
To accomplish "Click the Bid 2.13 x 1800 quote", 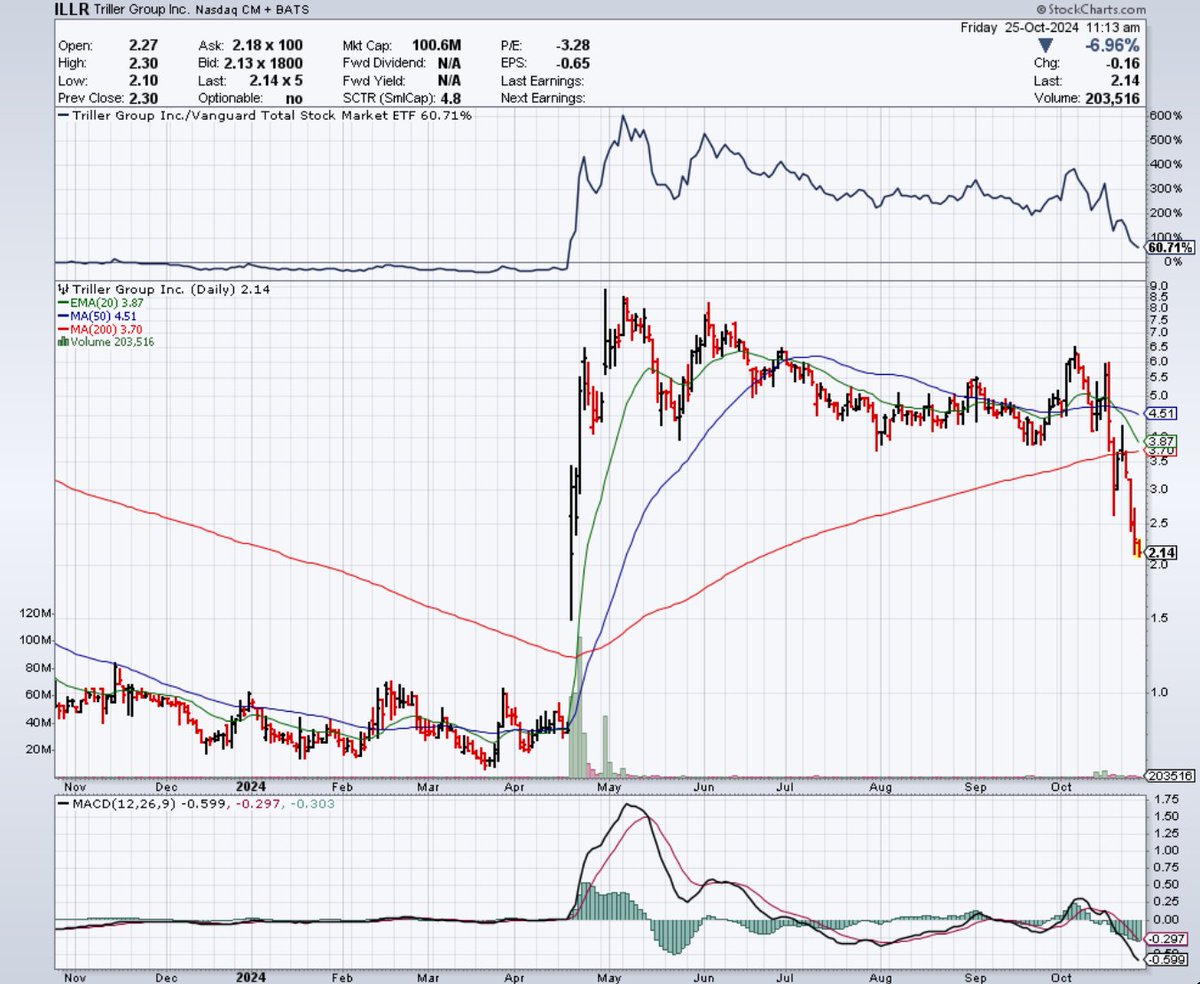I will [x=264, y=64].
